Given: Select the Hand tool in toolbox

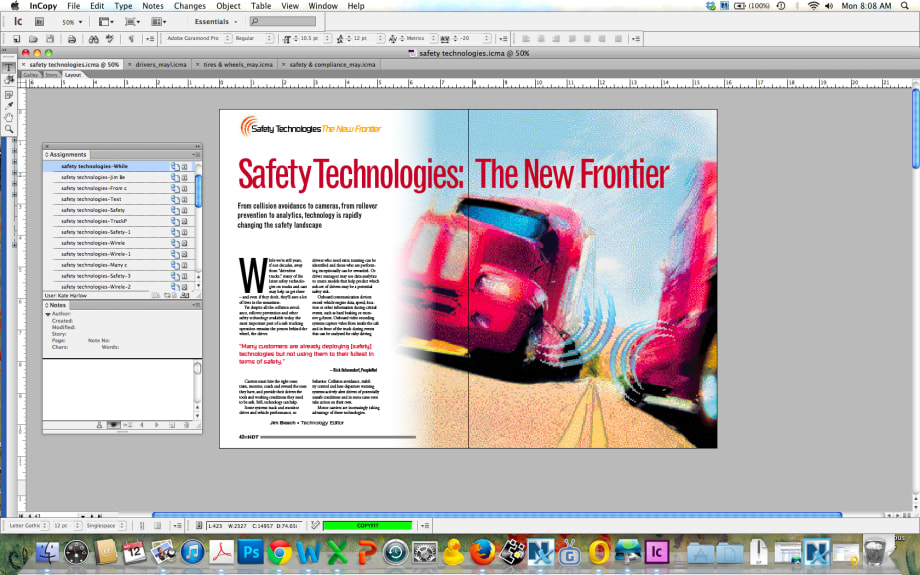Looking at the screenshot, I should [x=9, y=117].
